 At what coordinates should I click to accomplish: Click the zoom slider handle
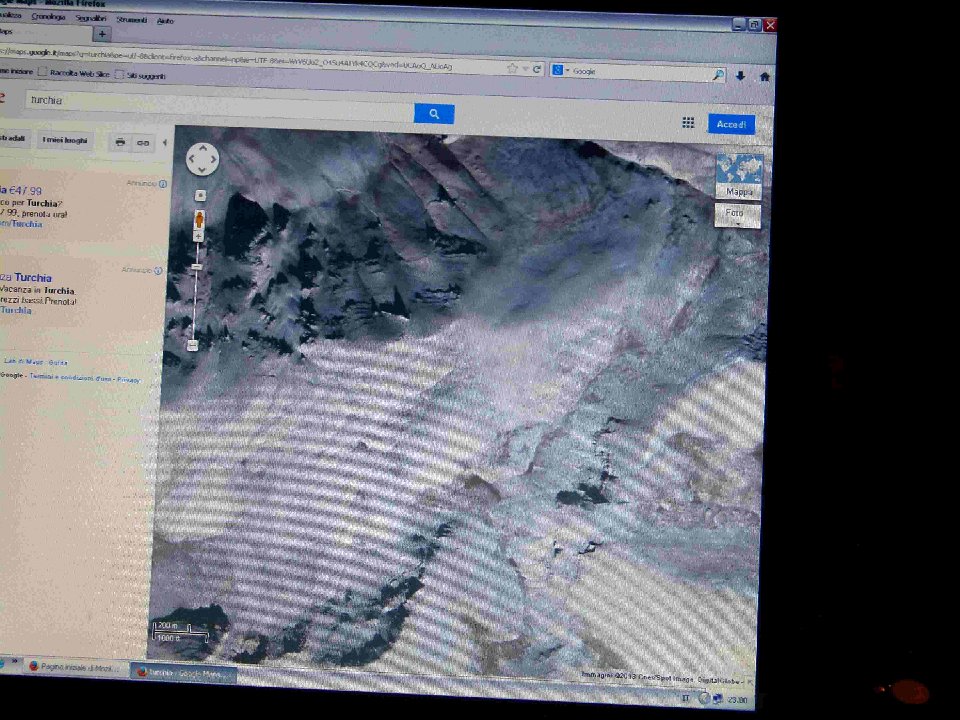(197, 267)
